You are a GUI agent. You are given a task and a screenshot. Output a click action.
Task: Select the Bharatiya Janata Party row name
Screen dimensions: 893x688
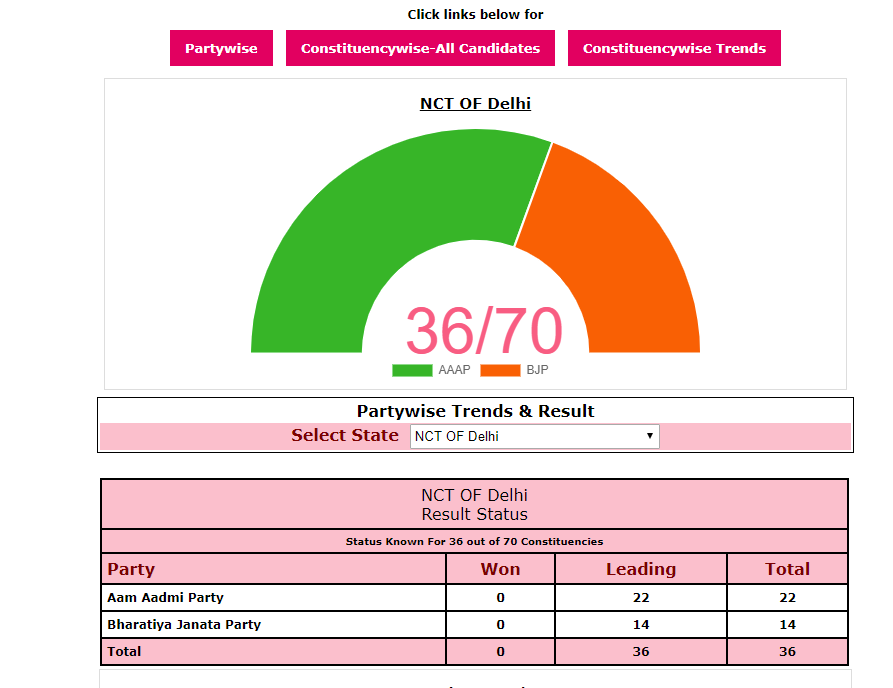pyautogui.click(x=184, y=625)
